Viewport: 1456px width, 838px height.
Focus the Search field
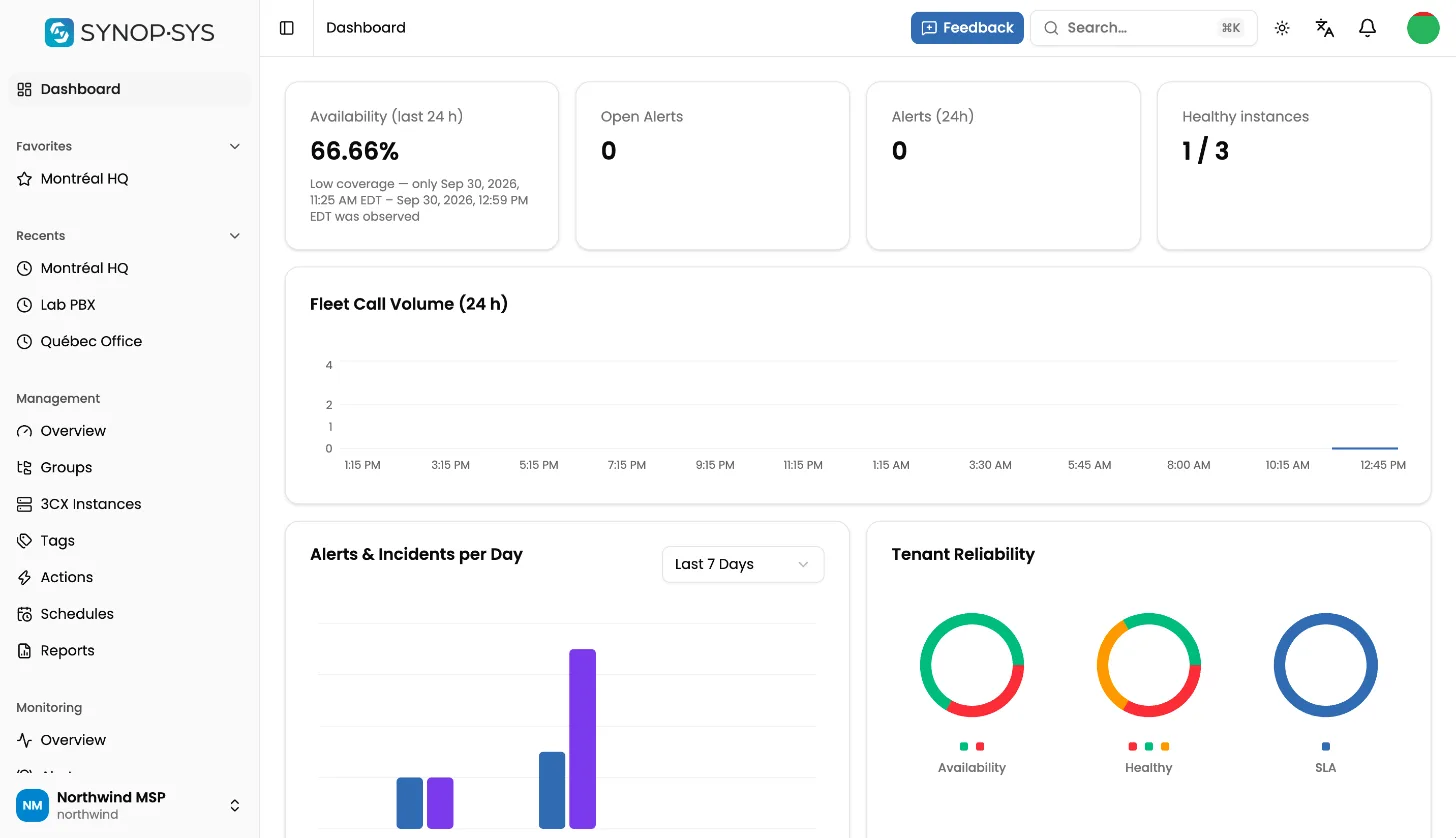pyautogui.click(x=1144, y=28)
